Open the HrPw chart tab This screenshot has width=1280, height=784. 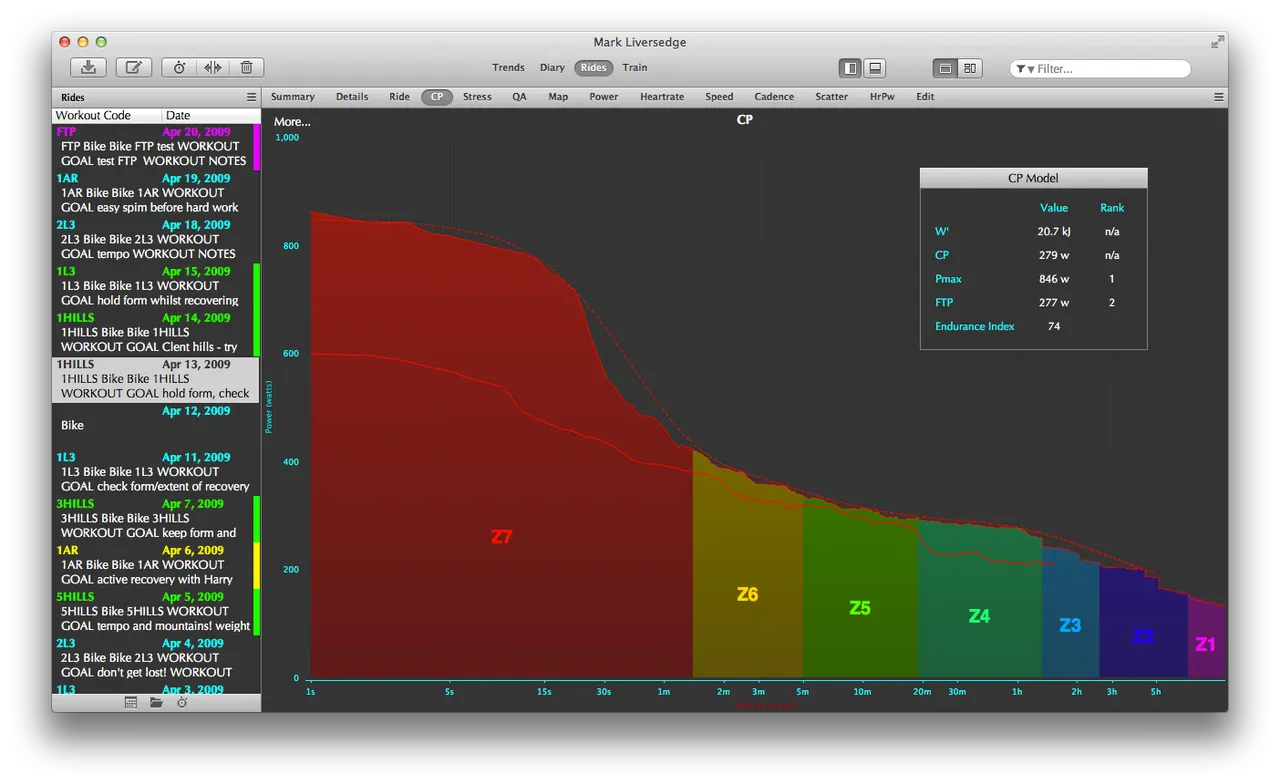pyautogui.click(x=882, y=97)
